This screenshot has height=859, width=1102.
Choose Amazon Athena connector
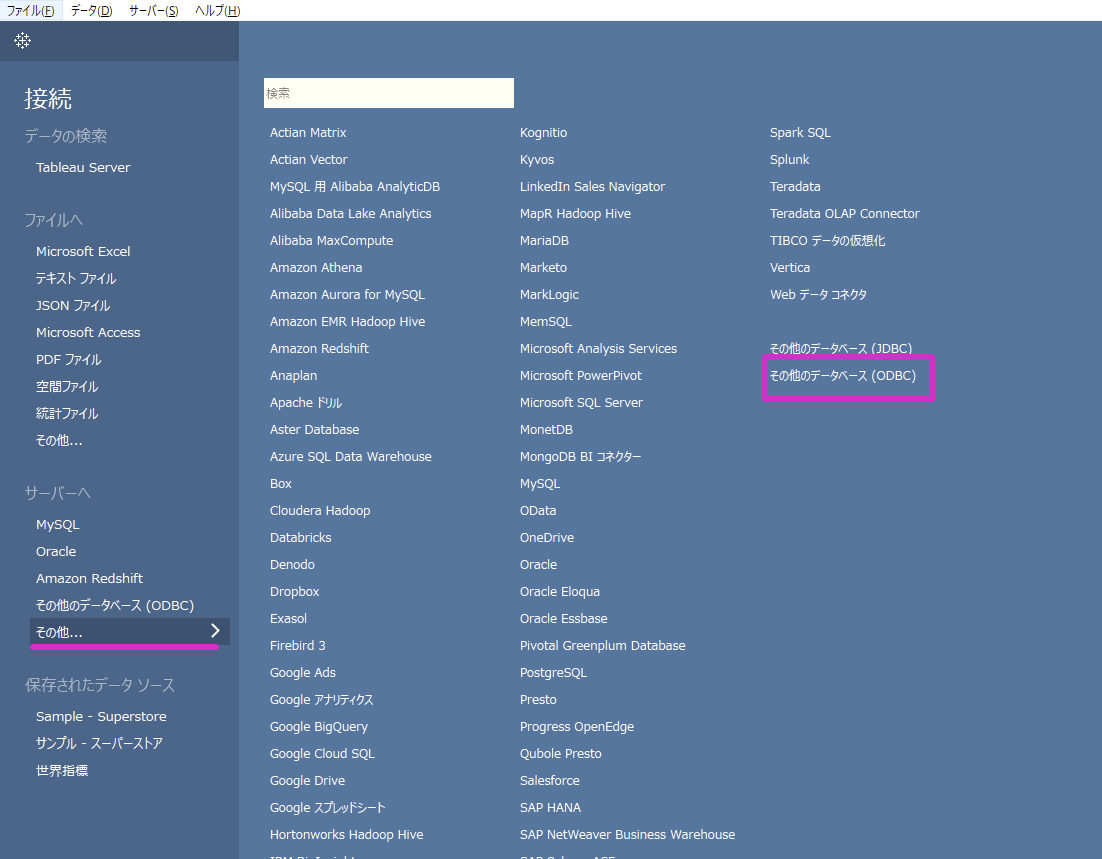[316, 268]
